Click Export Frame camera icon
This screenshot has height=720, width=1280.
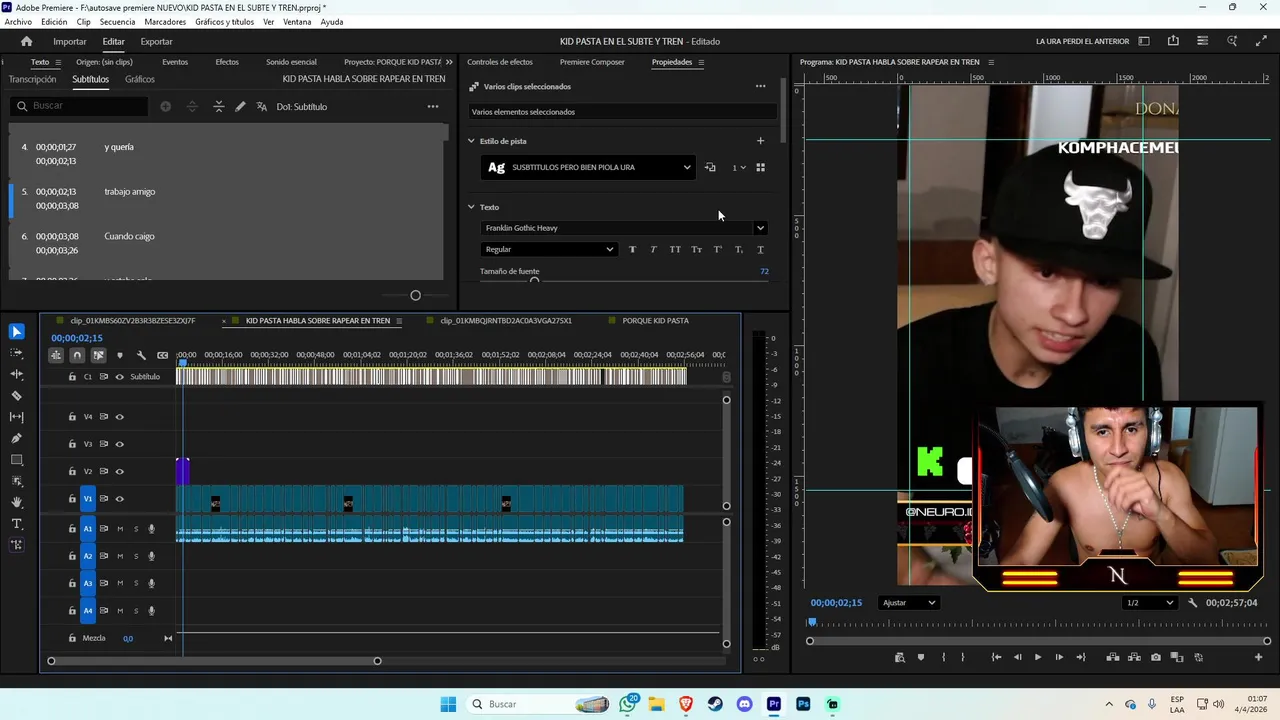[1156, 657]
